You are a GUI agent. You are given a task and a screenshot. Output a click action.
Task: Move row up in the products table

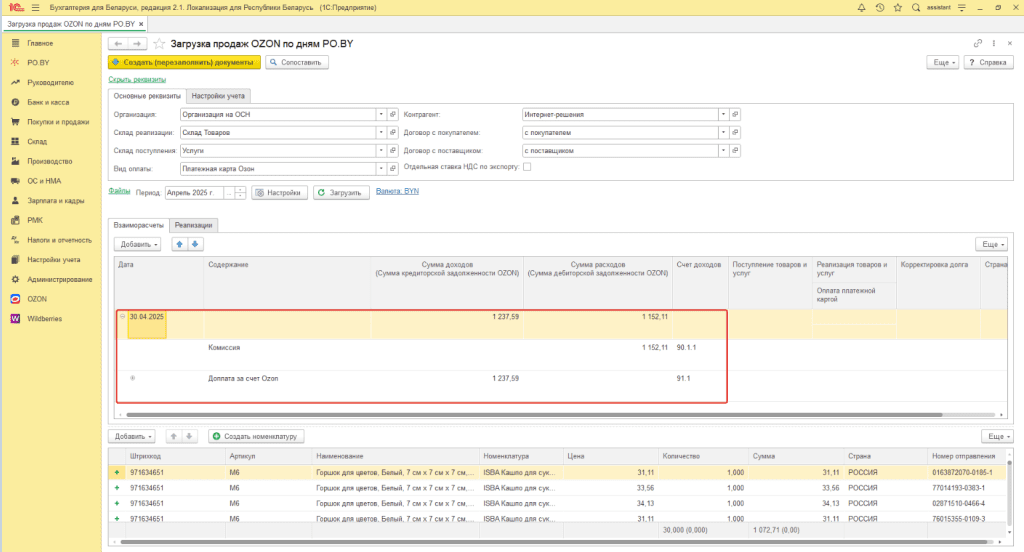[174, 436]
